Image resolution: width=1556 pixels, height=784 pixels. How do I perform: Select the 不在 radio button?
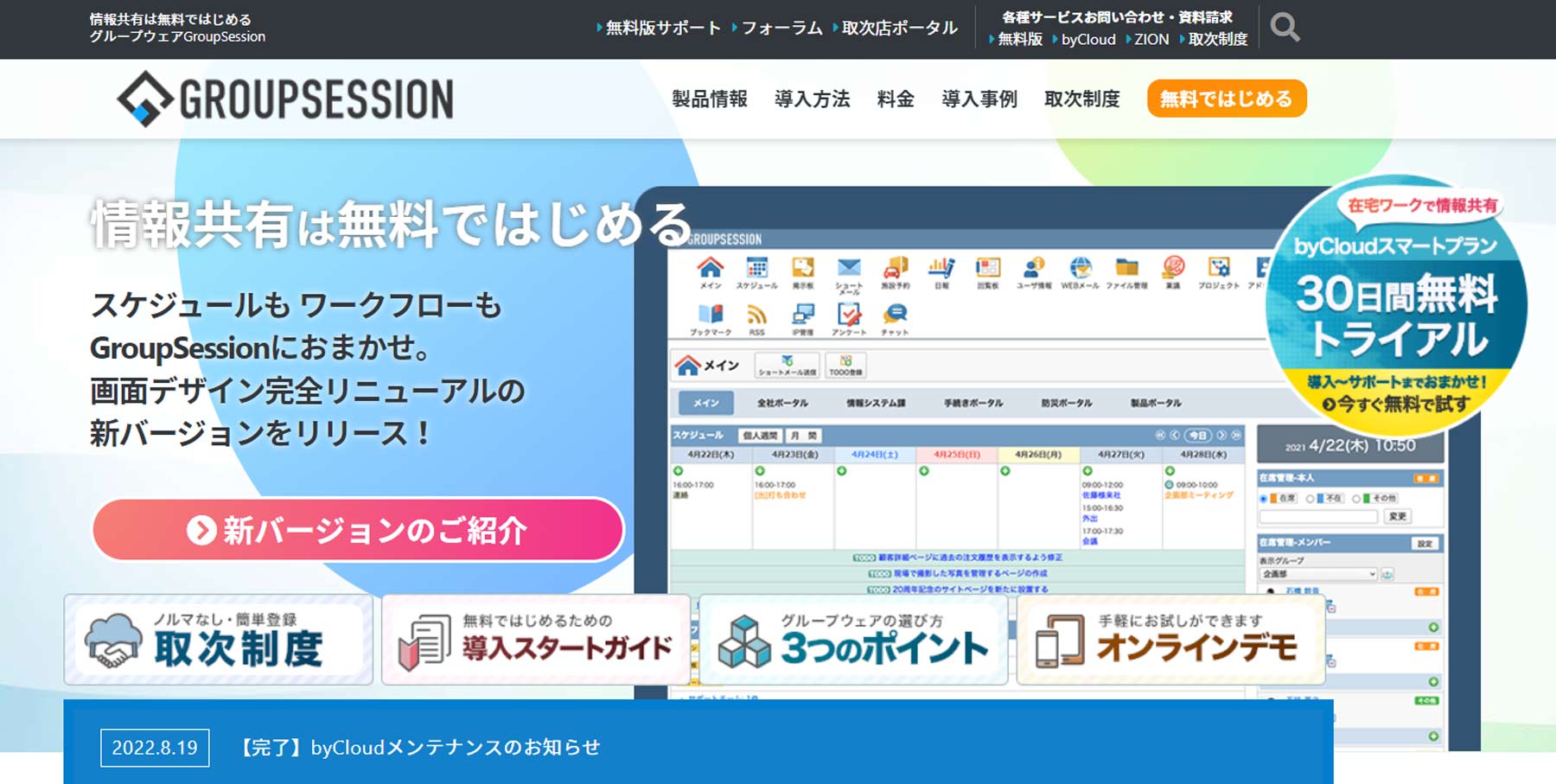click(x=1310, y=499)
